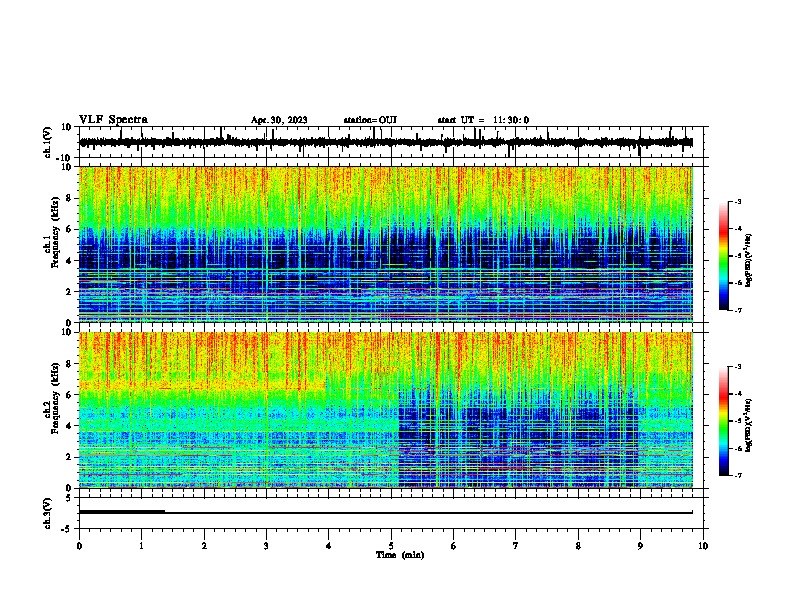Click time axis tick label "3"

pos(266,546)
